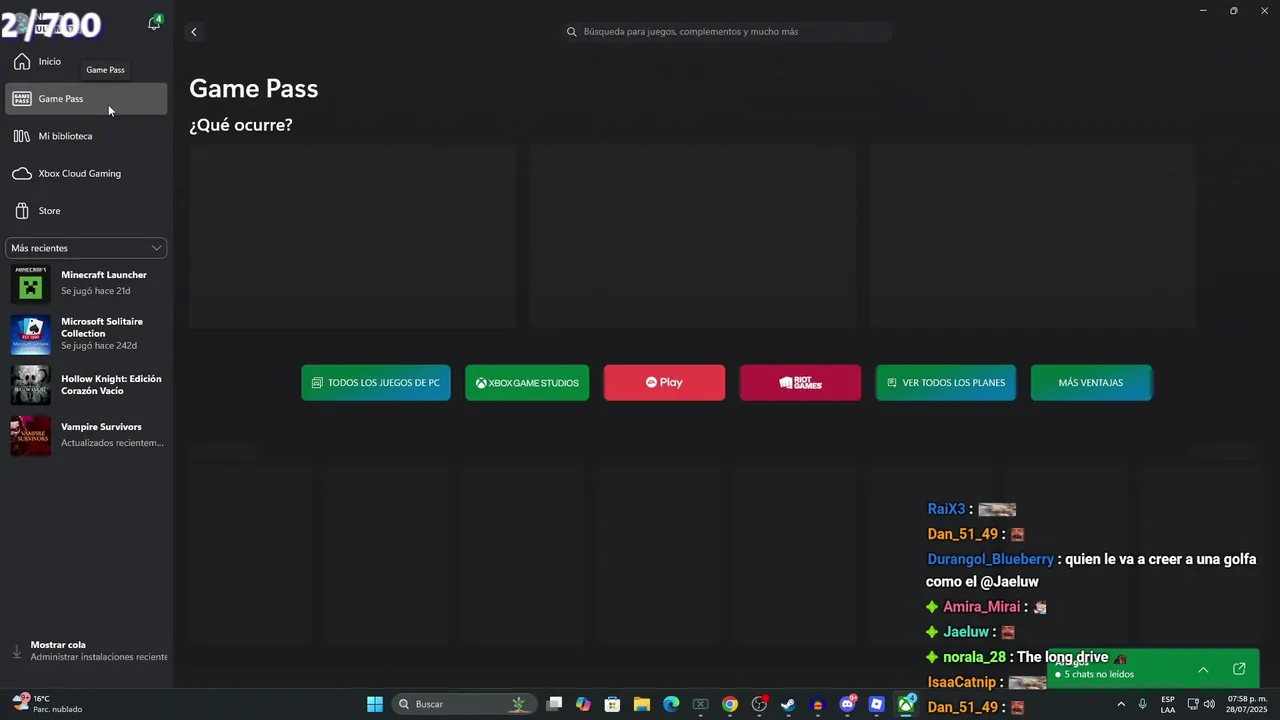This screenshot has width=1280, height=720.
Task: Click norala_28 username in chat
Action: coord(974,657)
